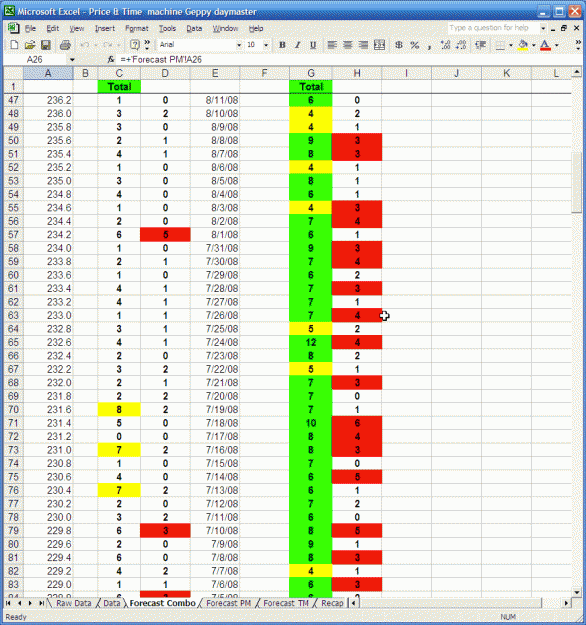Open the File menu
586x625 pixels.
(x=30, y=28)
